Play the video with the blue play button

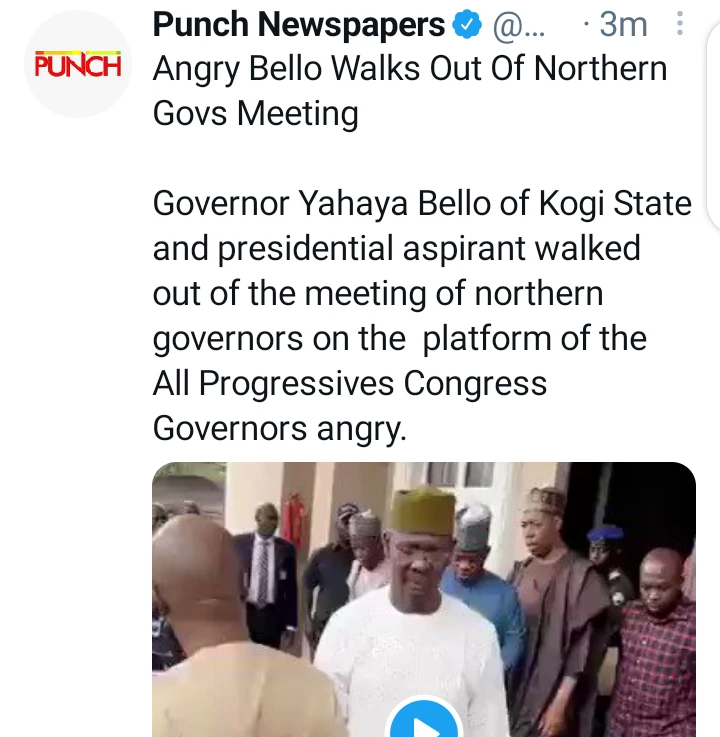pyautogui.click(x=423, y=723)
